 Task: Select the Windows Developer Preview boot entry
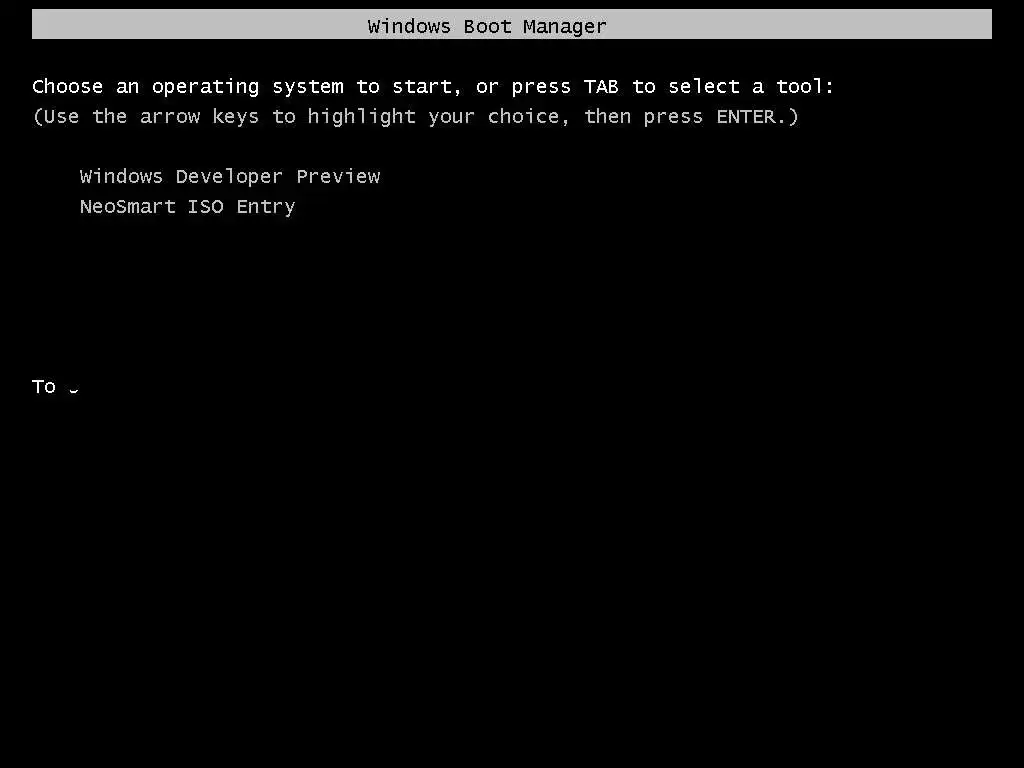(230, 177)
